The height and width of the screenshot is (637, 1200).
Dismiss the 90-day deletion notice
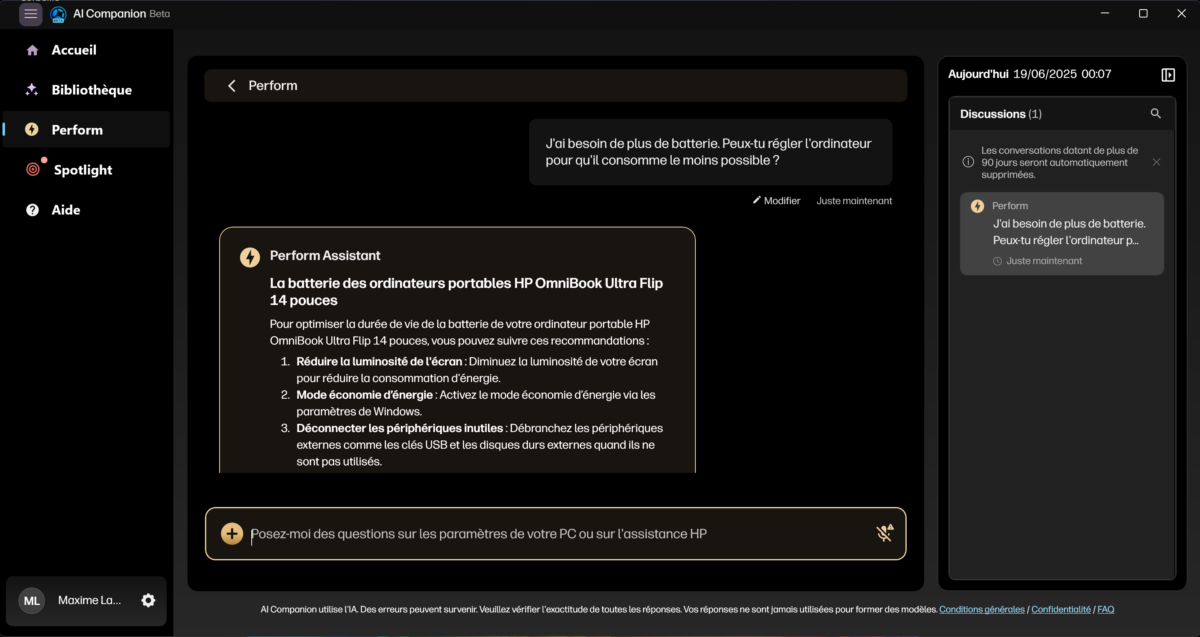pos(1157,162)
